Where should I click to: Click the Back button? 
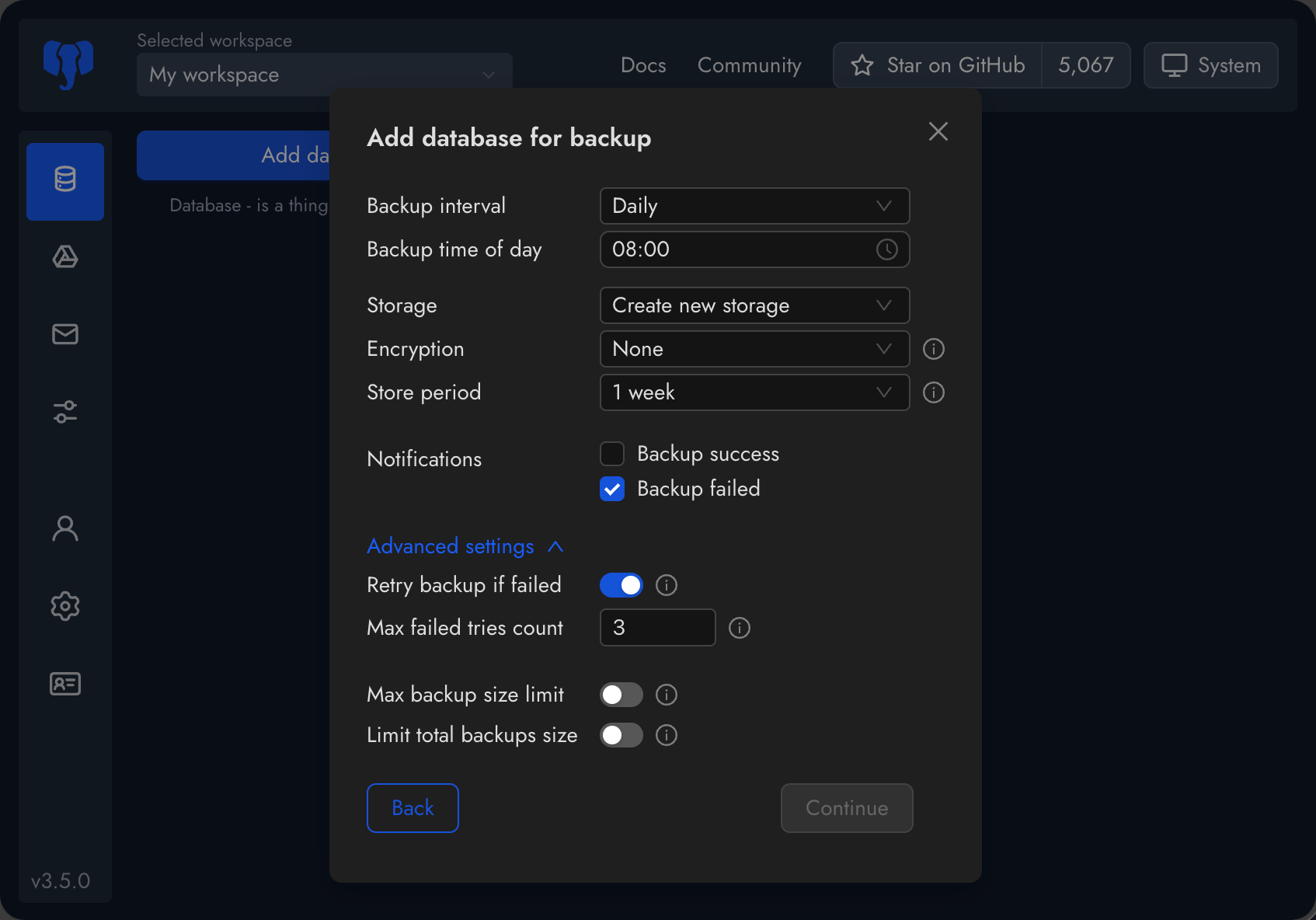pos(413,808)
